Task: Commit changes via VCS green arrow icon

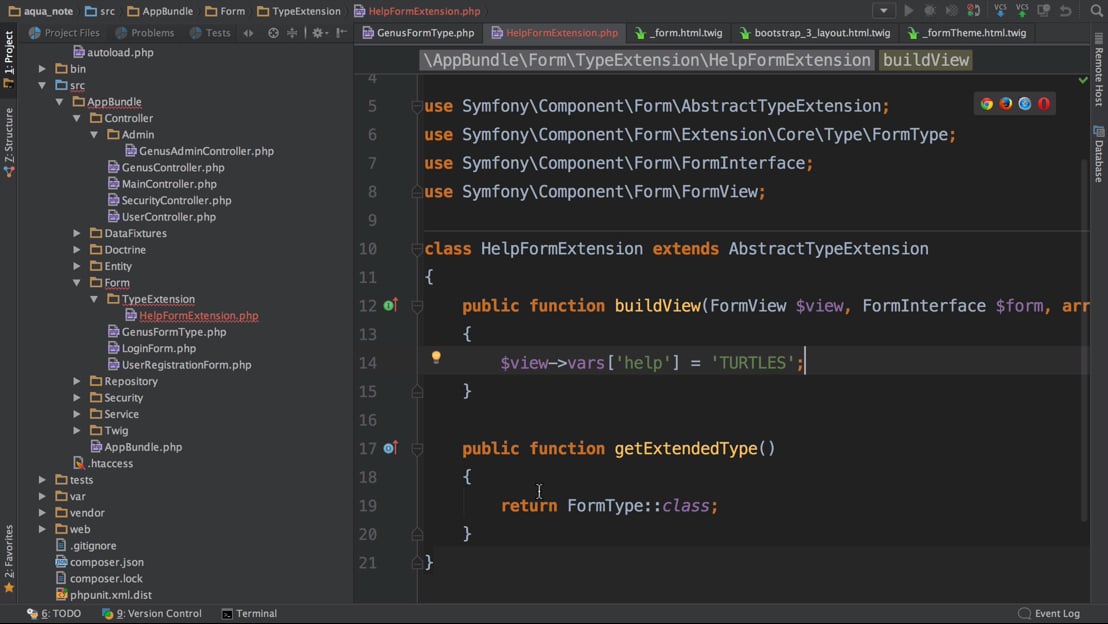Action: point(1022,10)
